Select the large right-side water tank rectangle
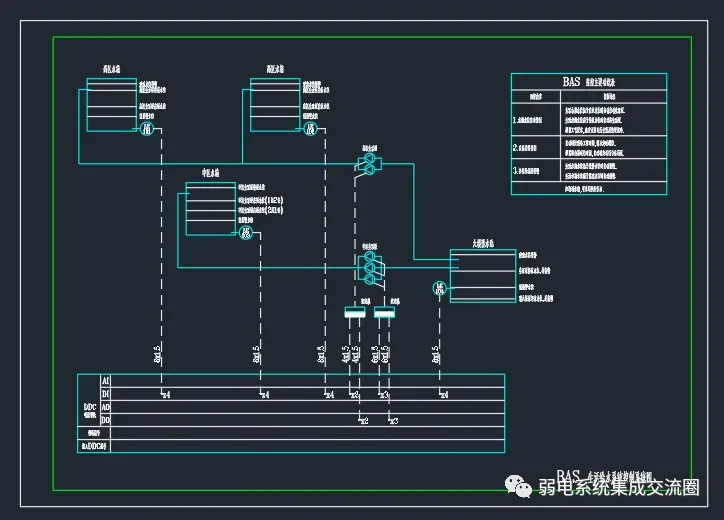 483,276
